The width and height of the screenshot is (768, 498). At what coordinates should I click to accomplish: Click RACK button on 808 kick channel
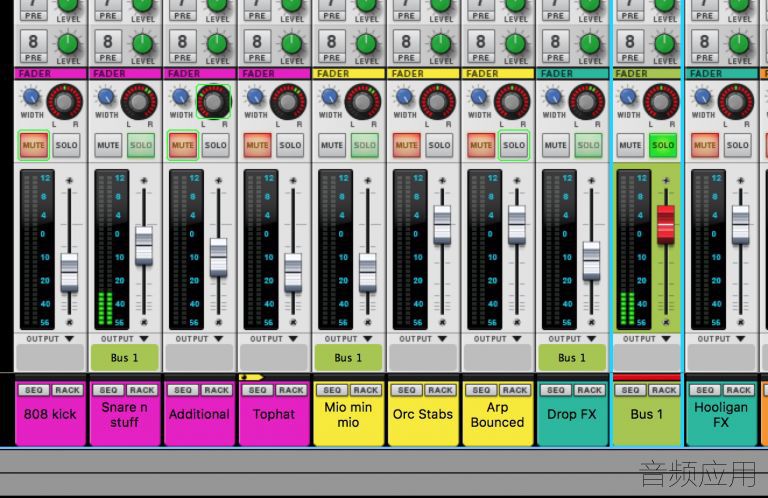pos(67,390)
